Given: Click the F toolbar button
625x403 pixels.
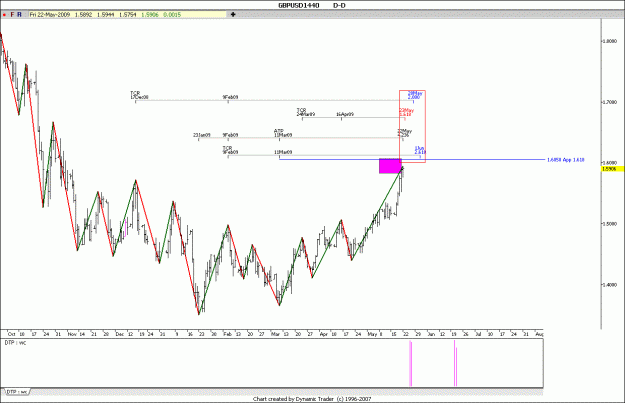Looking at the screenshot, I should point(12,15).
